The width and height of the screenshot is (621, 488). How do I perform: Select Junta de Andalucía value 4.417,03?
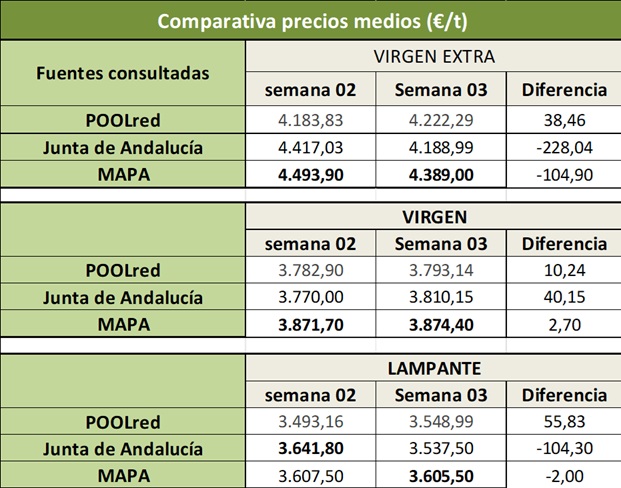[x=310, y=148]
